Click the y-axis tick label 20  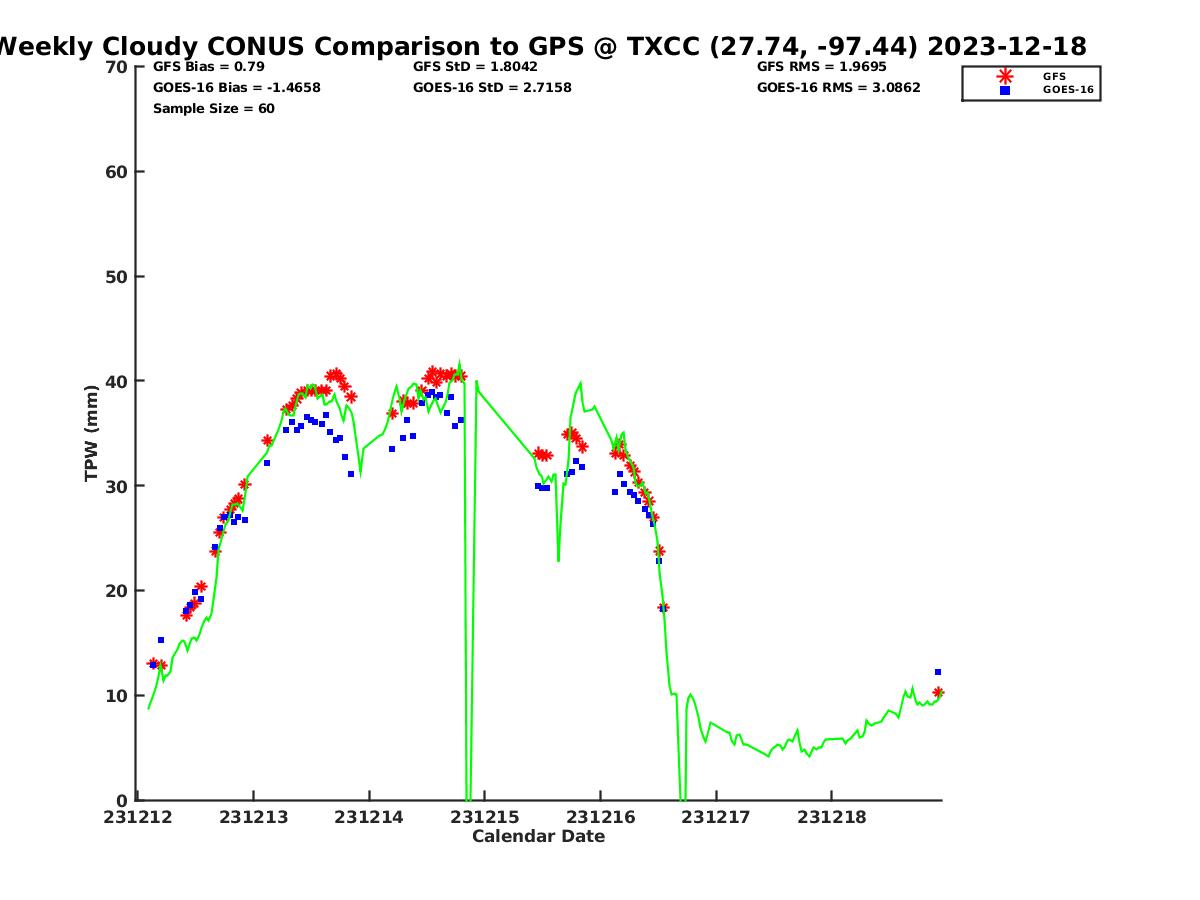click(x=117, y=591)
